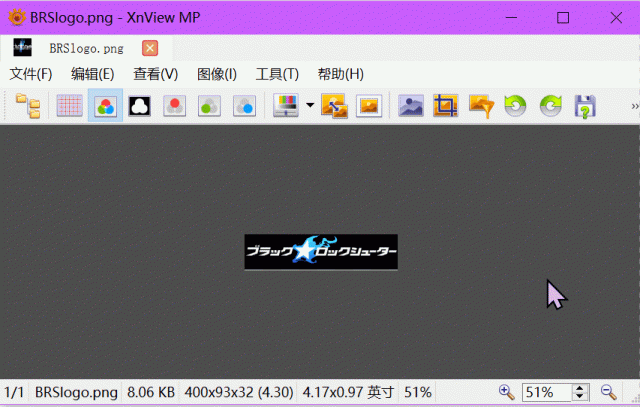640x407 pixels.
Task: Open the 编辑(E) menu
Action: (x=92, y=74)
